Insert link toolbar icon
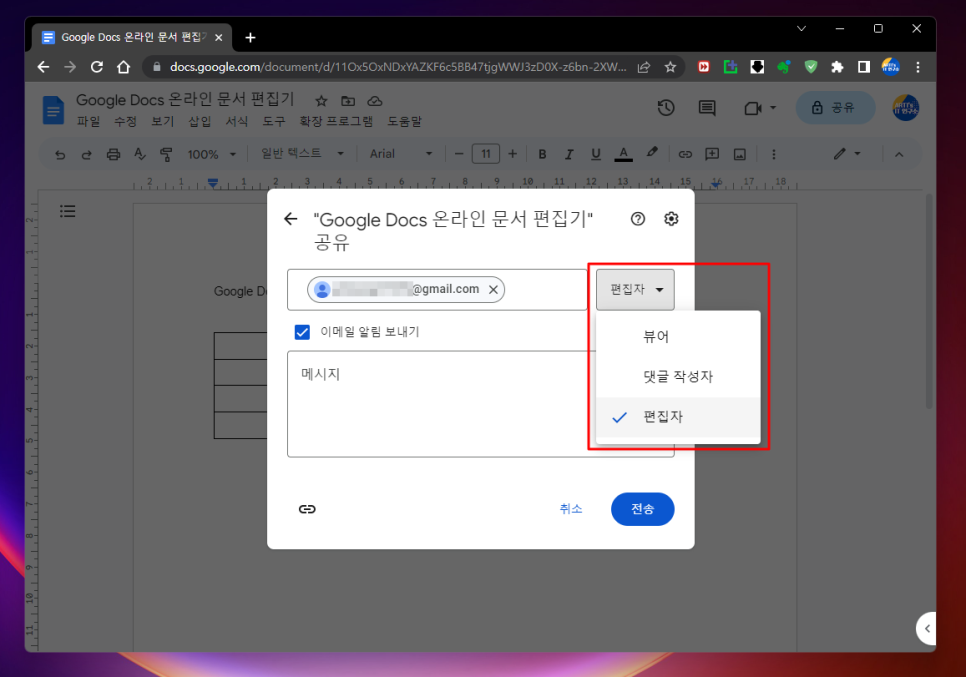966x677 pixels. point(685,154)
